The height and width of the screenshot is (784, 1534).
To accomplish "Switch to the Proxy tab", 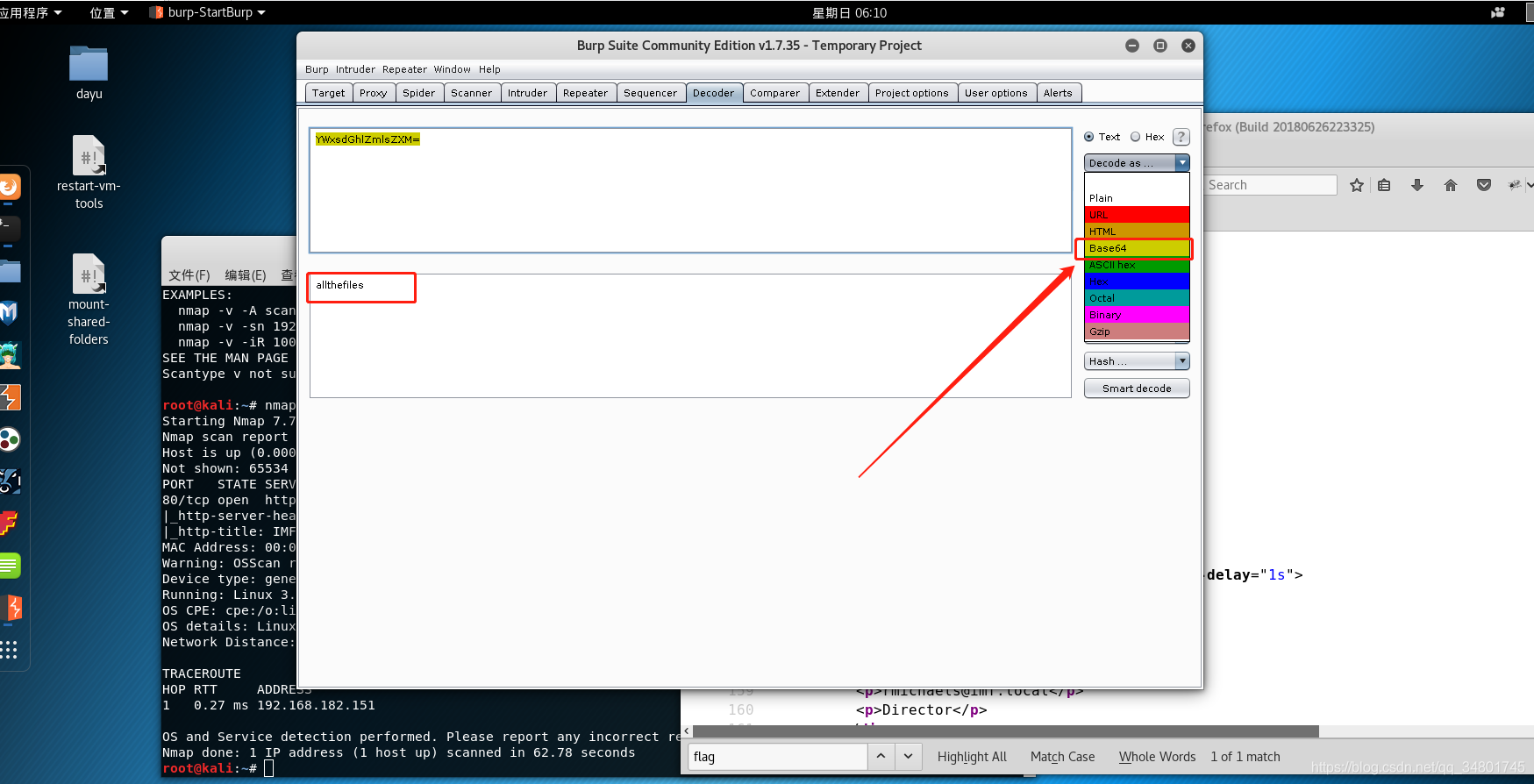I will 373,93.
